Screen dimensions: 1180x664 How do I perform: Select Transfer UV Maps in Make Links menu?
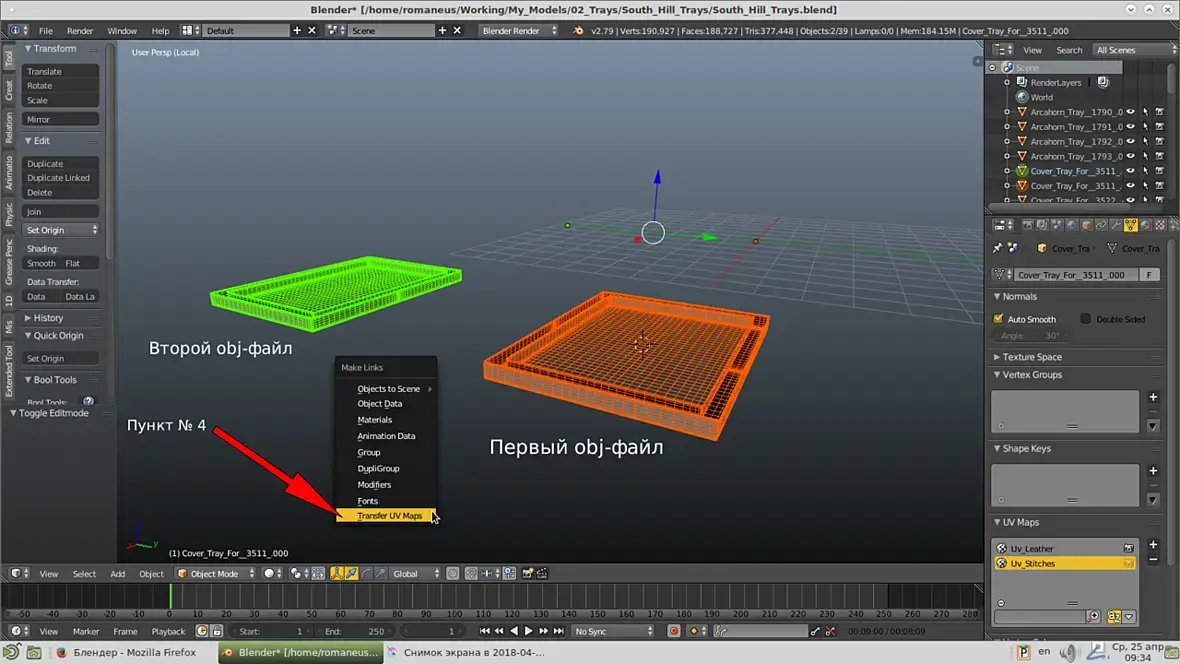(387, 516)
